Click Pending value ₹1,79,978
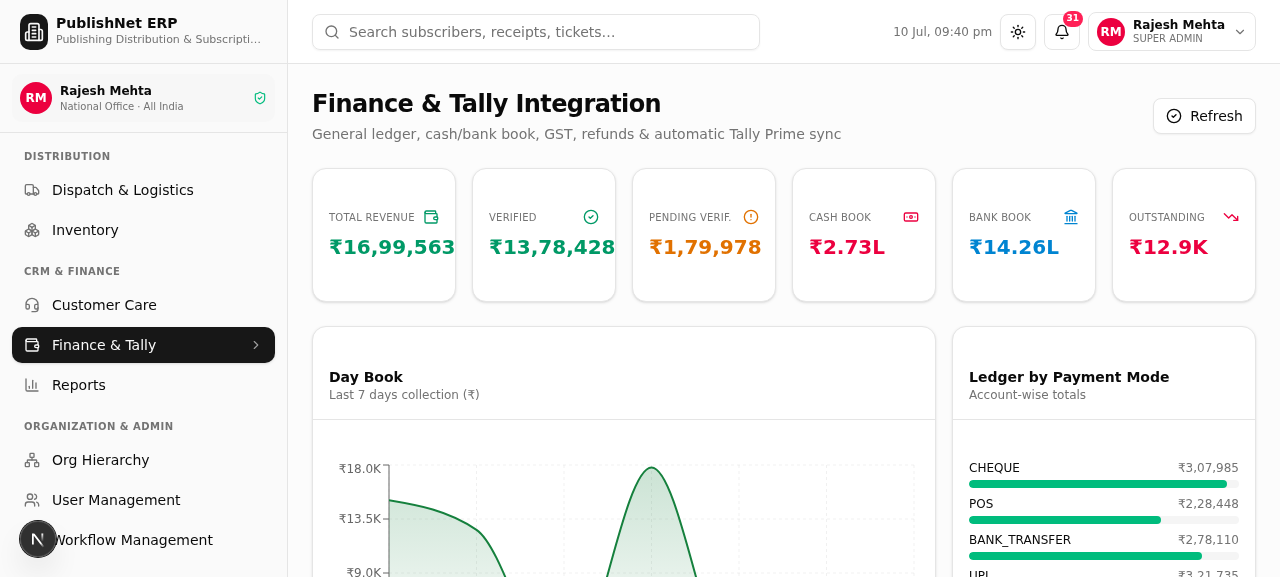This screenshot has height=577, width=1280. [x=705, y=247]
